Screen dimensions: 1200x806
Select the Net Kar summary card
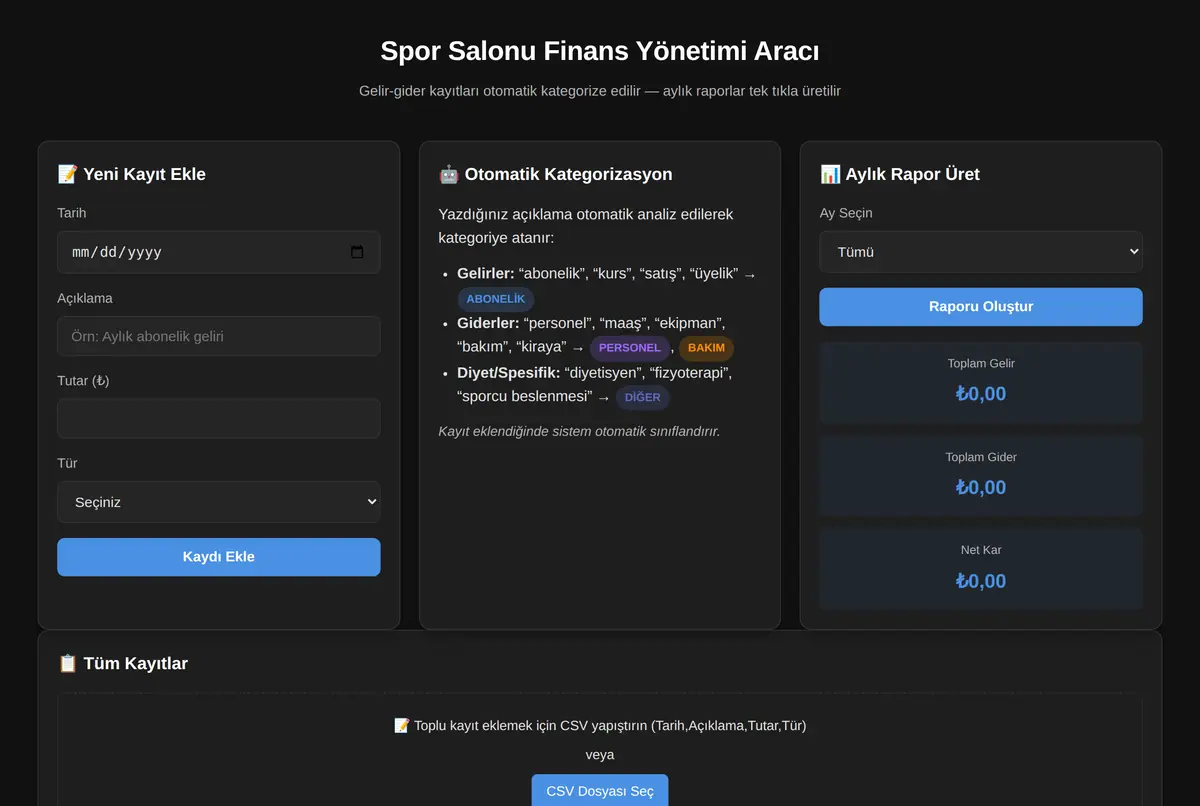(x=981, y=569)
